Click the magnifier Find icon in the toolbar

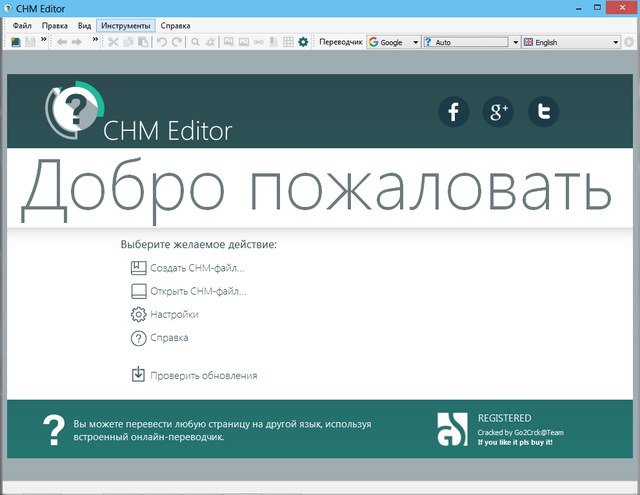tap(196, 42)
